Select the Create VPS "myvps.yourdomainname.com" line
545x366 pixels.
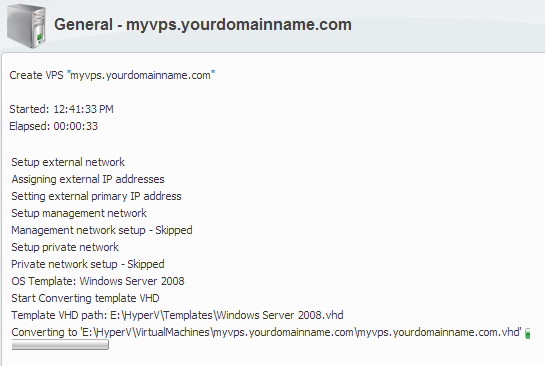click(x=112, y=75)
